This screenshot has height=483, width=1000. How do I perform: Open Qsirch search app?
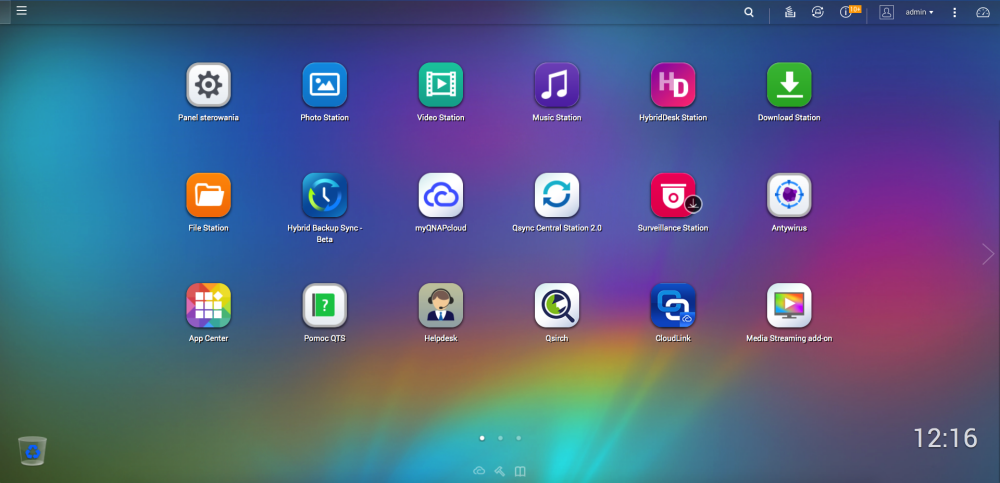pos(557,305)
